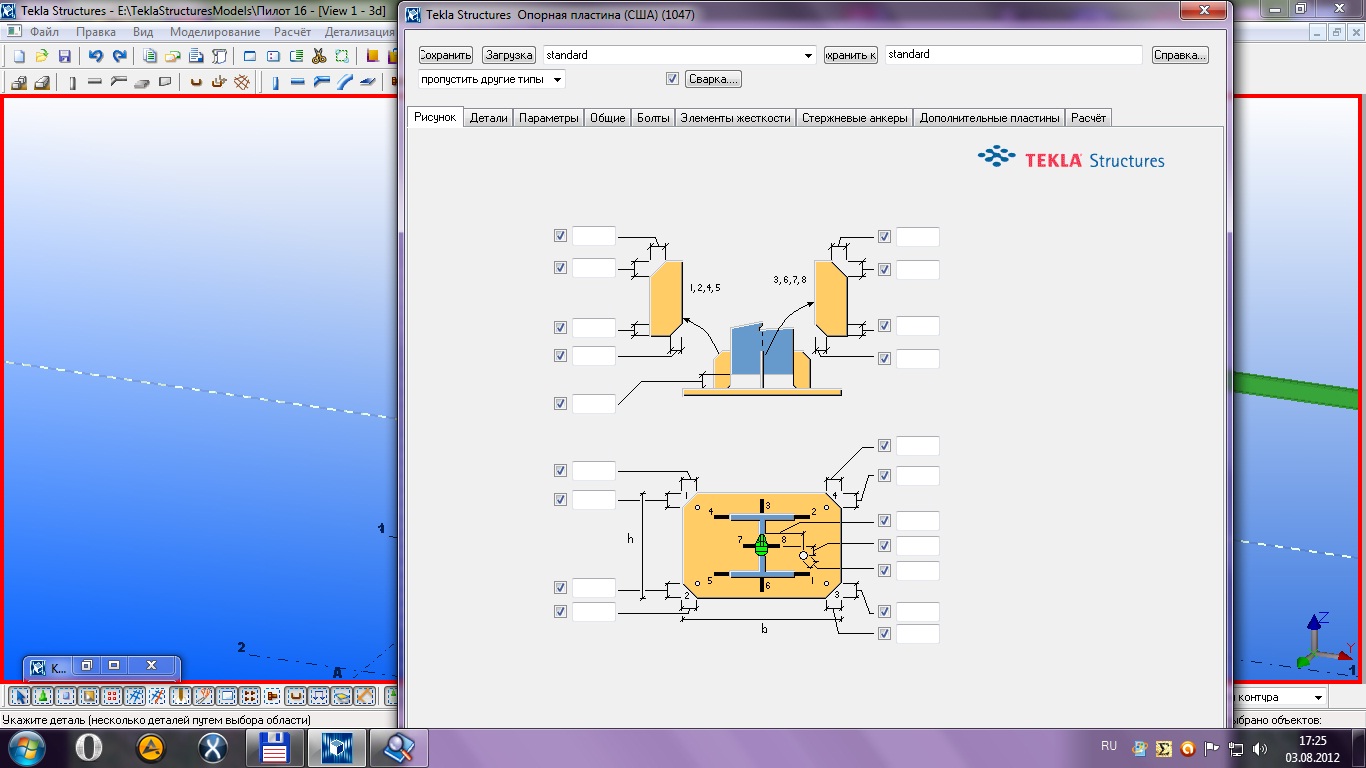1366x768 pixels.
Task: Expand the 'контура' dropdown at bottom right
Action: (x=1319, y=697)
